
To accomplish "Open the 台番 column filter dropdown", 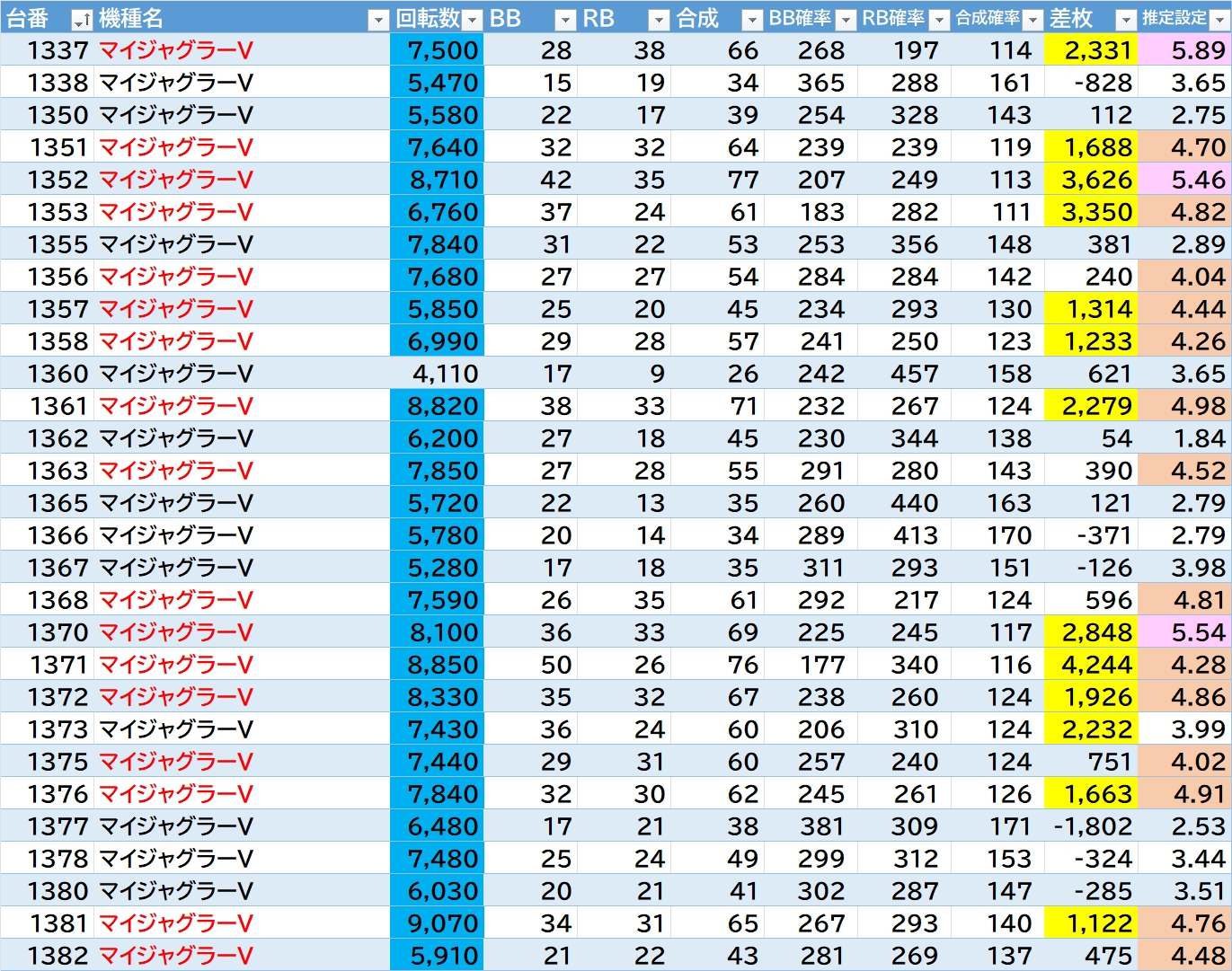I will tap(82, 20).
